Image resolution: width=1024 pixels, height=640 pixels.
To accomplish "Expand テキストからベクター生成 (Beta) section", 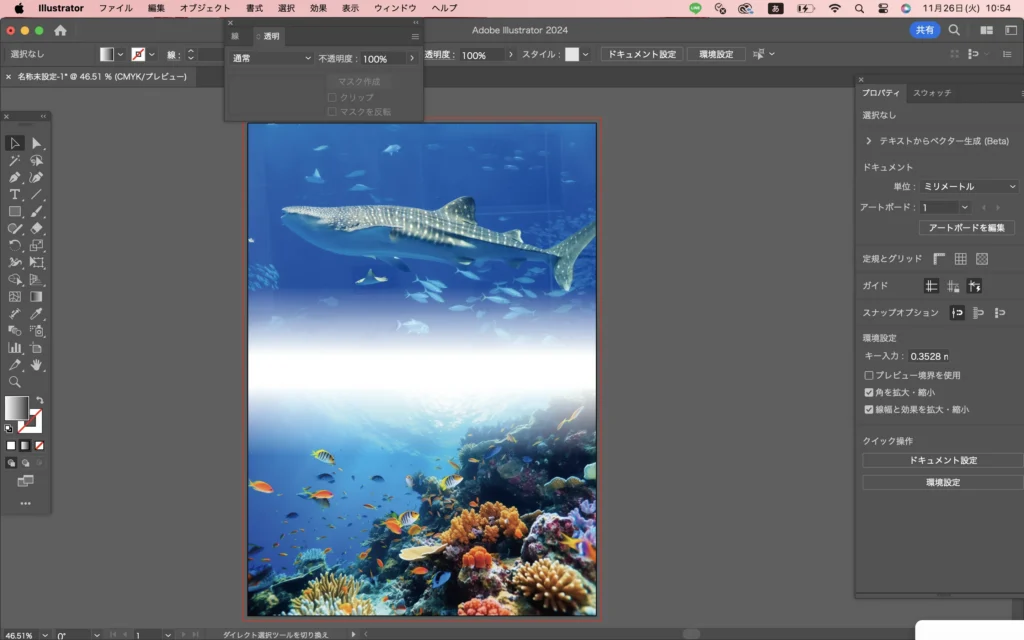I will click(x=869, y=141).
